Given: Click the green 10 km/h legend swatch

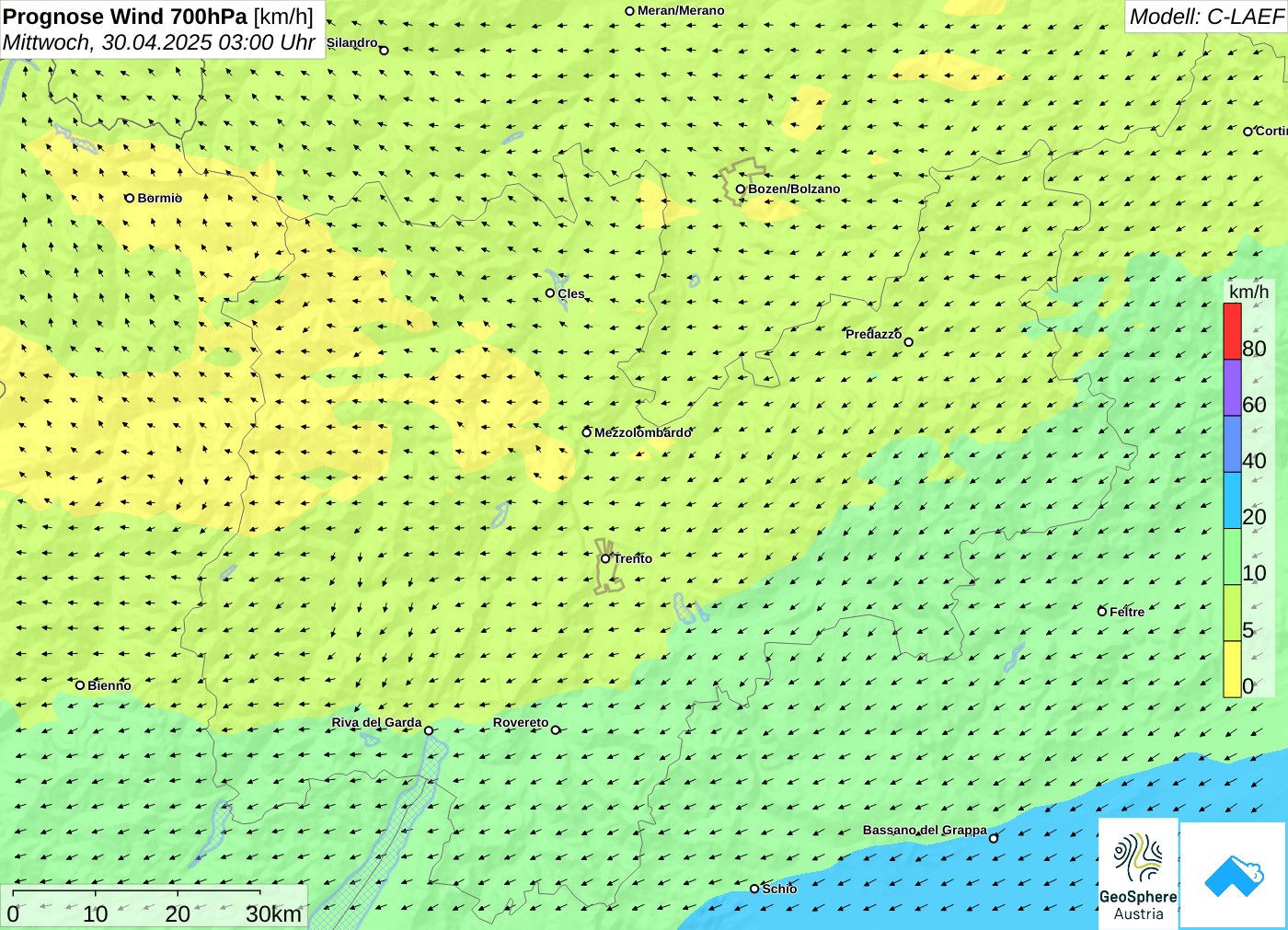Looking at the screenshot, I should (1232, 557).
